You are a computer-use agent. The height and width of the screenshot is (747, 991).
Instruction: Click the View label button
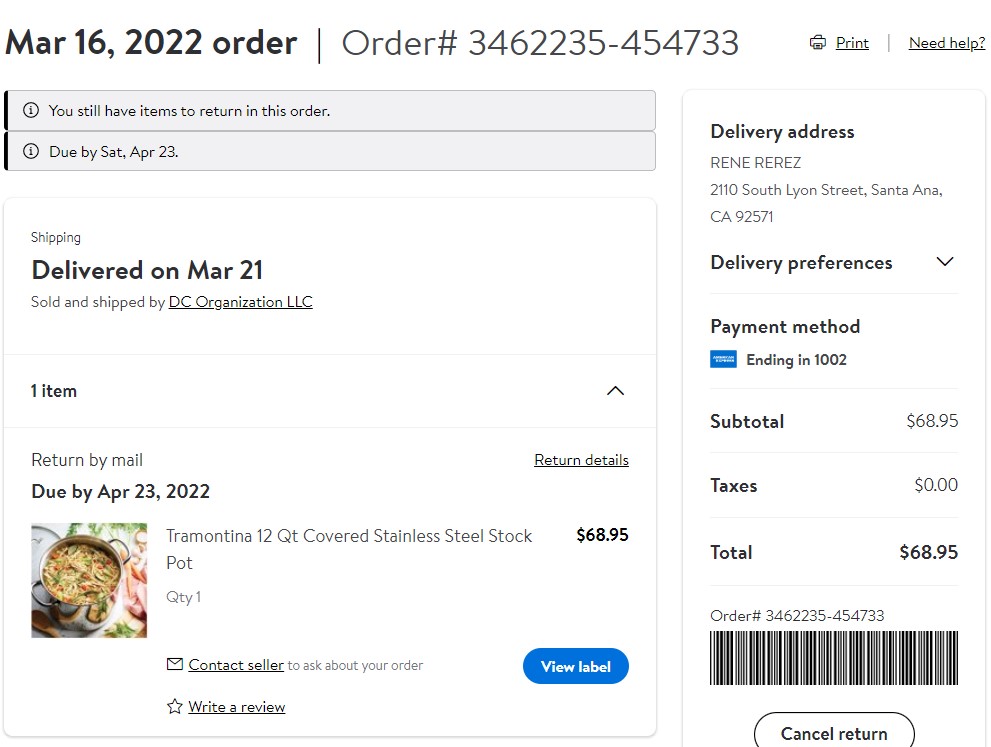tap(576, 666)
